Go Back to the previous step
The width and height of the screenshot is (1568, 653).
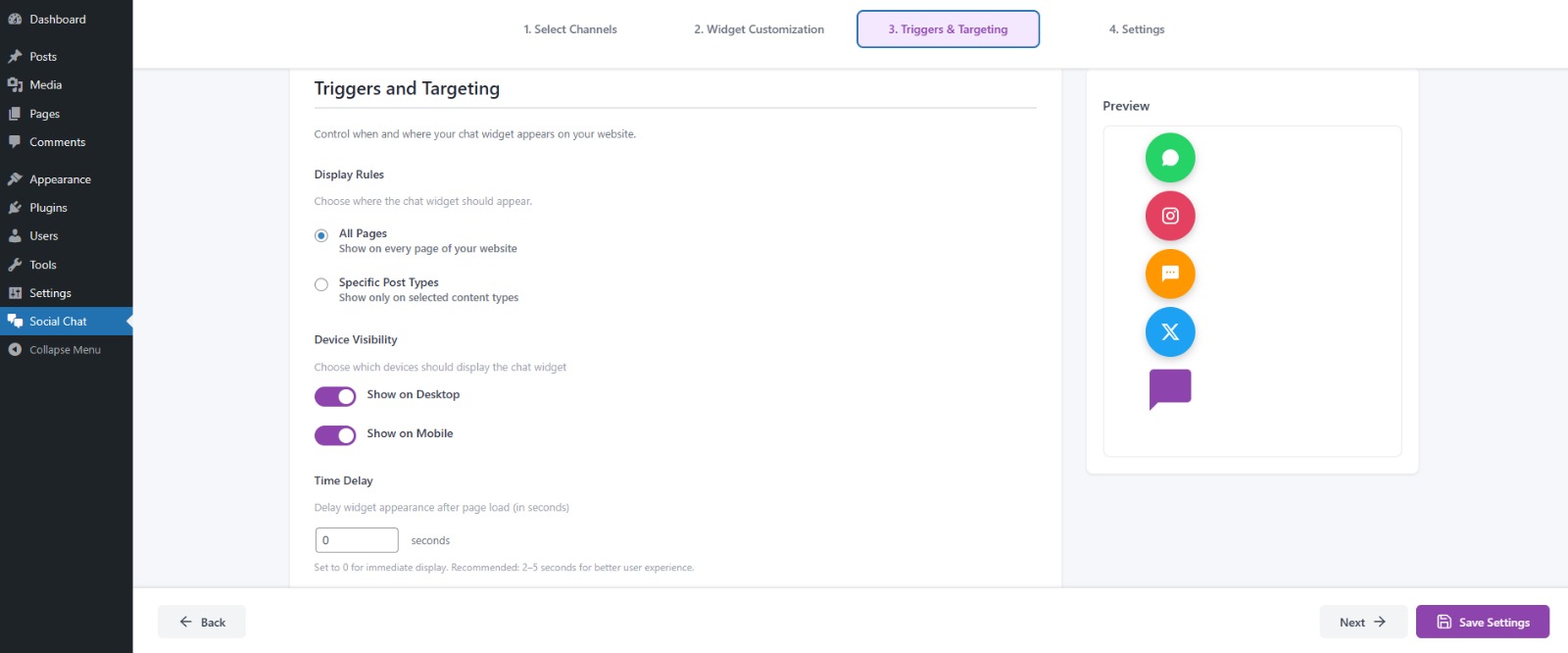coord(202,622)
